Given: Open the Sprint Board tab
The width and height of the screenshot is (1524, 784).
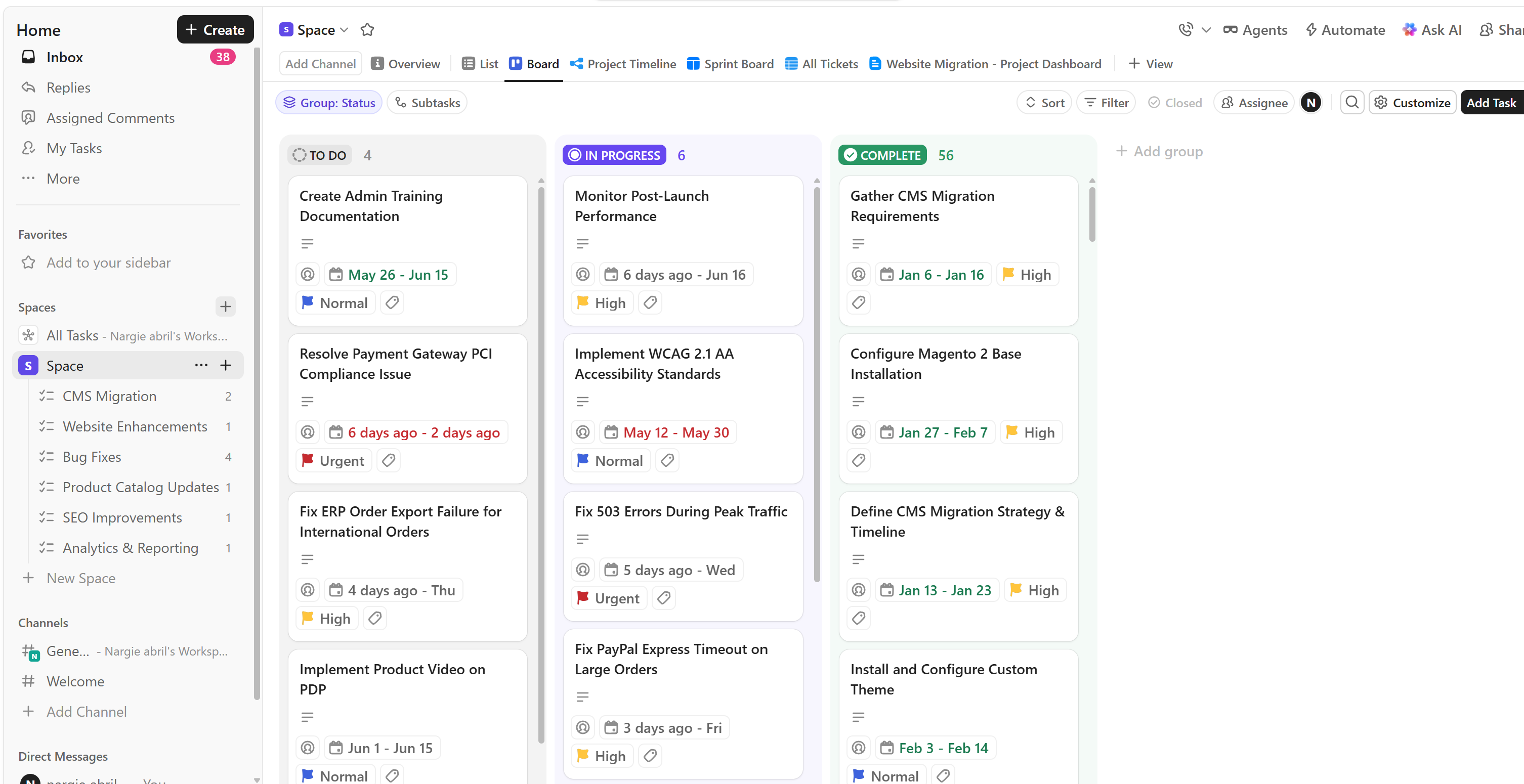Looking at the screenshot, I should point(730,64).
